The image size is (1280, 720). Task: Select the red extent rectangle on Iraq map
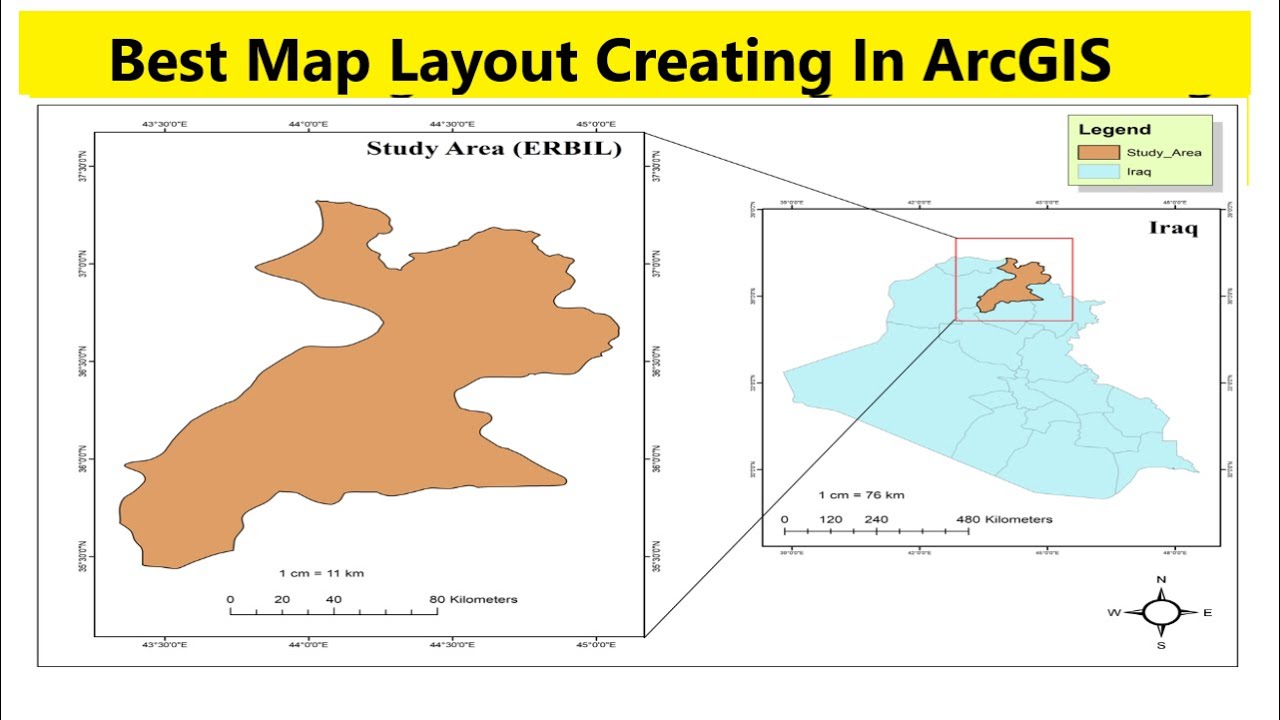pyautogui.click(x=1014, y=279)
